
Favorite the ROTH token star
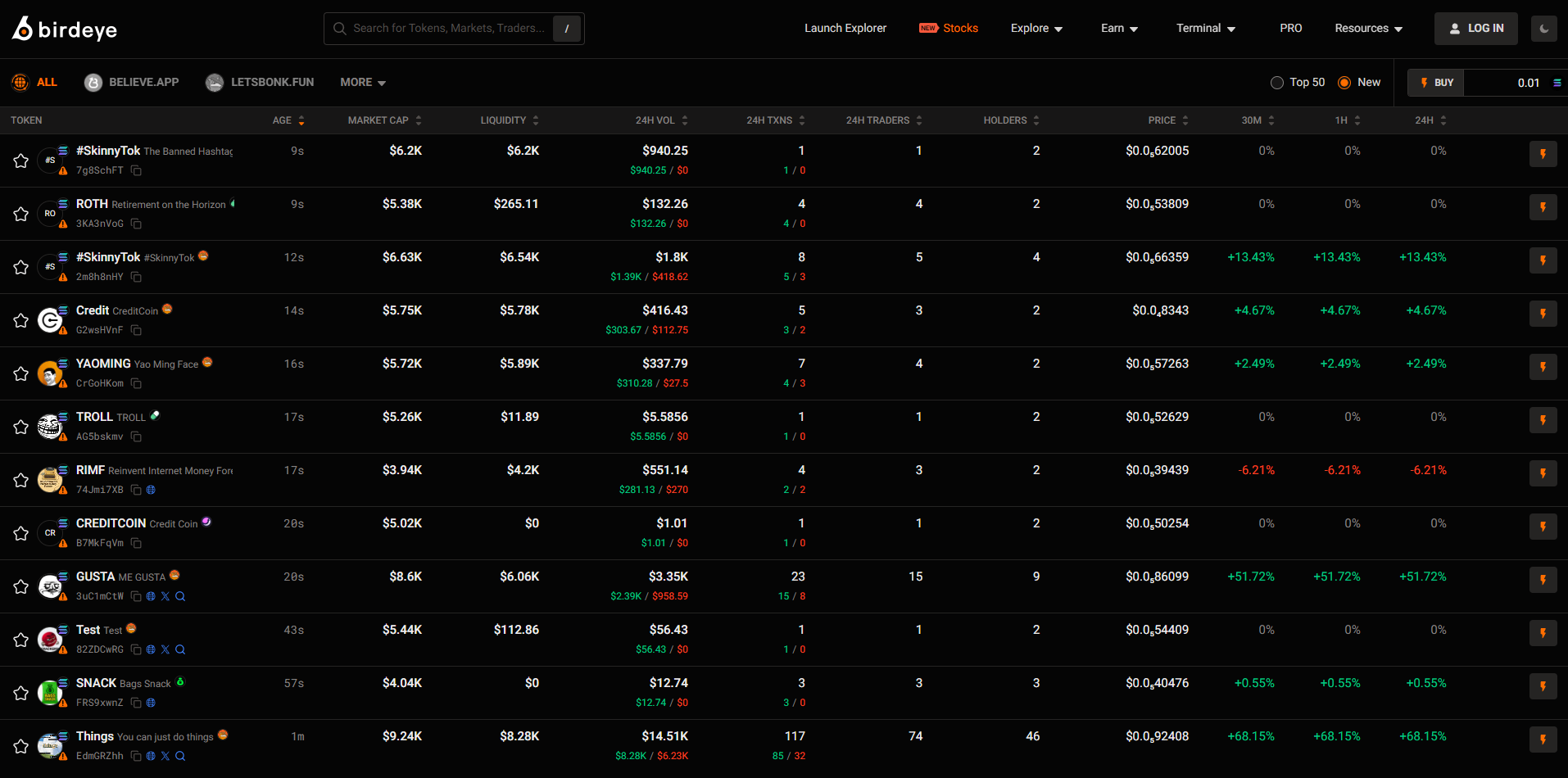pyautogui.click(x=21, y=214)
